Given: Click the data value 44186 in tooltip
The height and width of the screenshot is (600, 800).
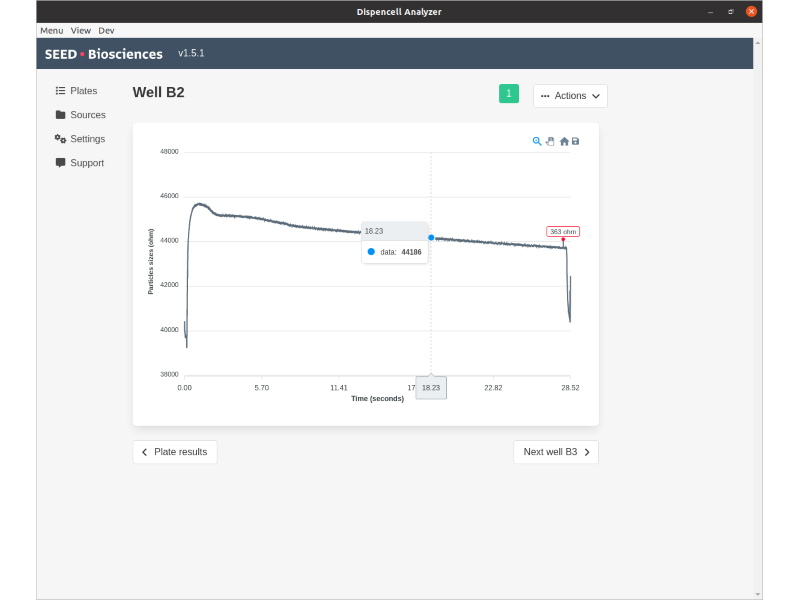Looking at the screenshot, I should tap(411, 252).
